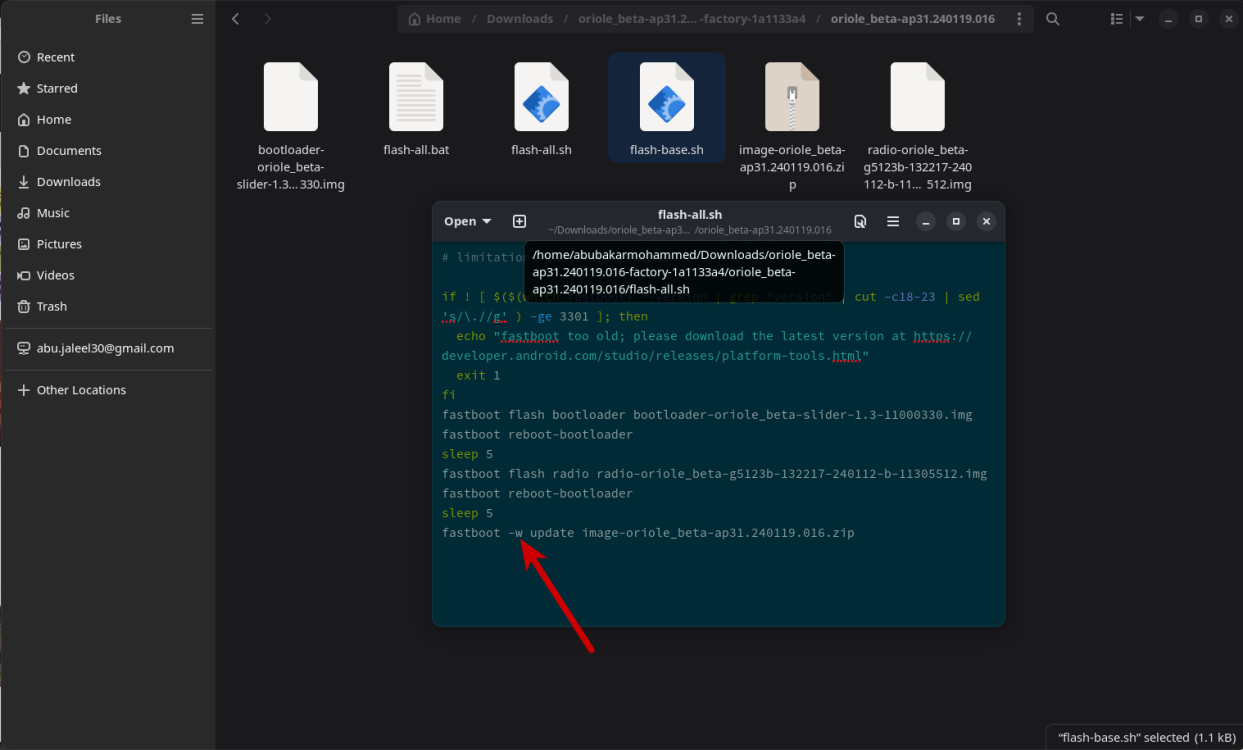Open the three-dot menu beside the path bar
Viewport: 1243px width, 750px height.
pyautogui.click(x=1019, y=18)
